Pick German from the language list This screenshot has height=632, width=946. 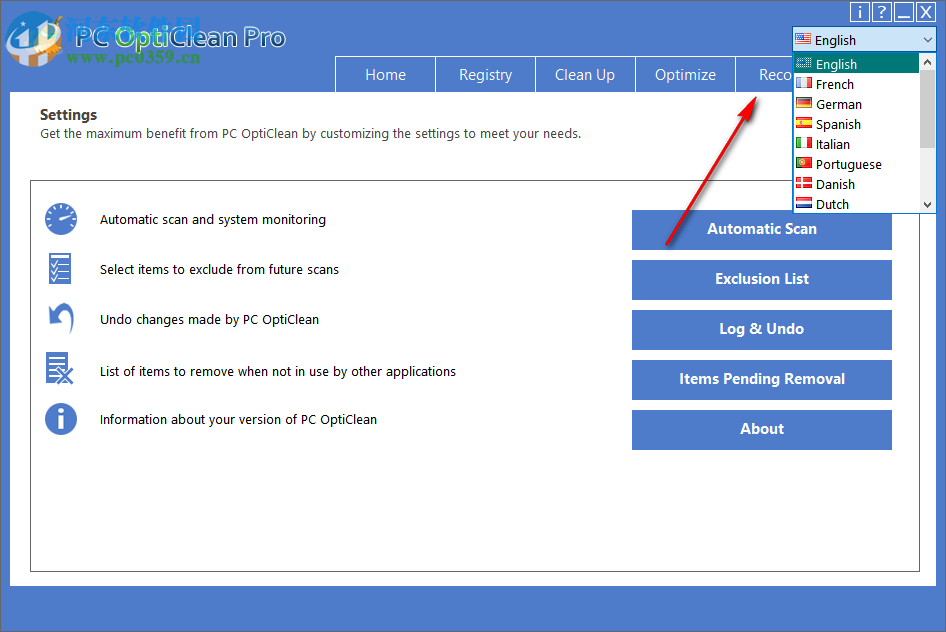[856, 104]
